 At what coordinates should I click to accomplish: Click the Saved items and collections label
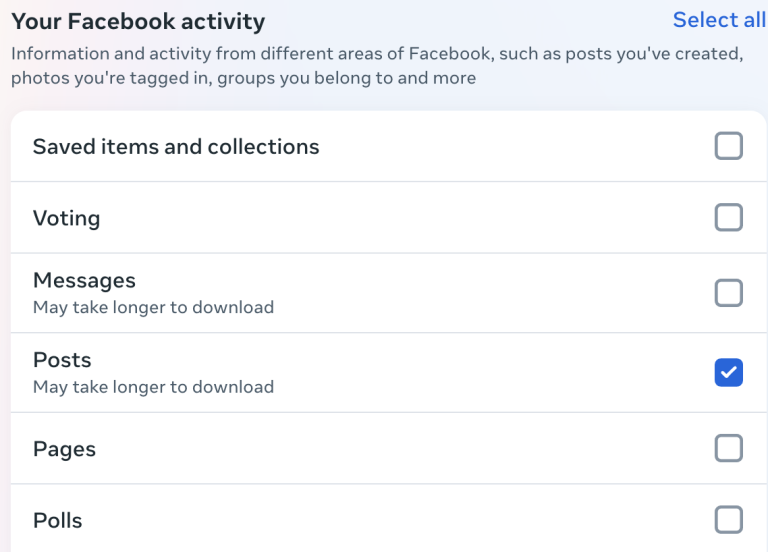[x=176, y=146]
